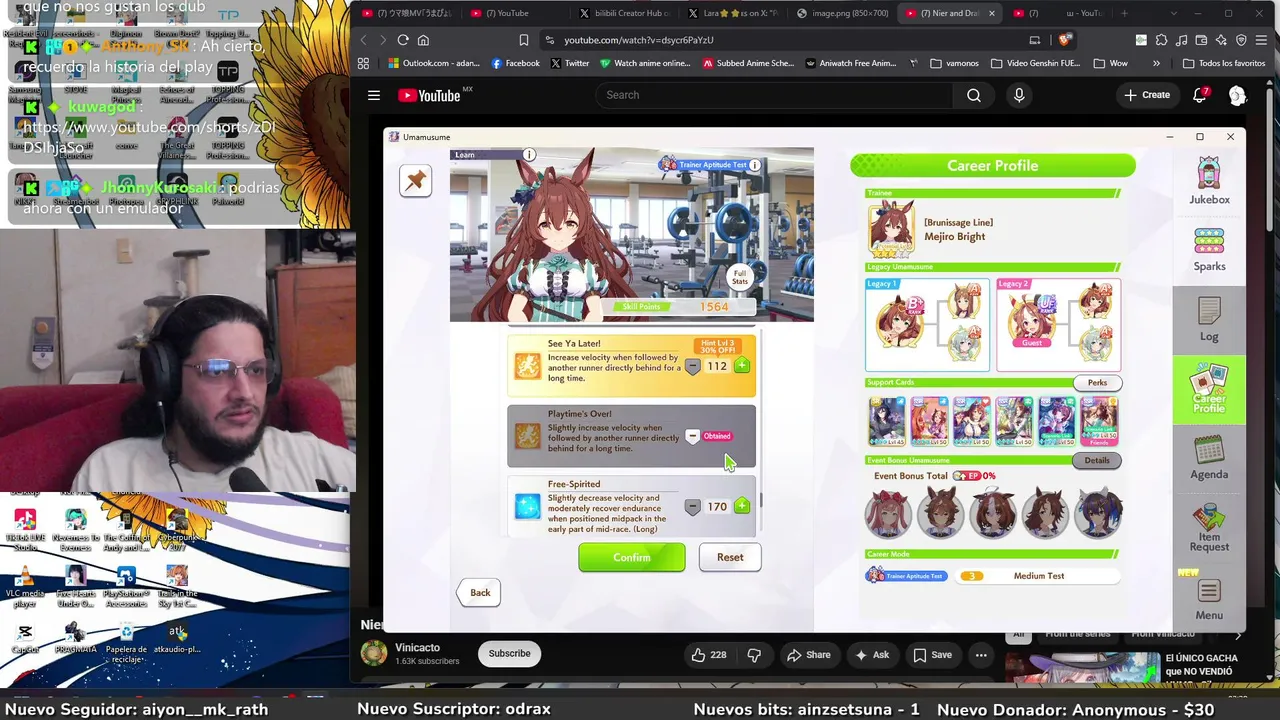Select the Legacy 2 Guest card
Screen dimensions: 1280x720
tap(1058, 325)
